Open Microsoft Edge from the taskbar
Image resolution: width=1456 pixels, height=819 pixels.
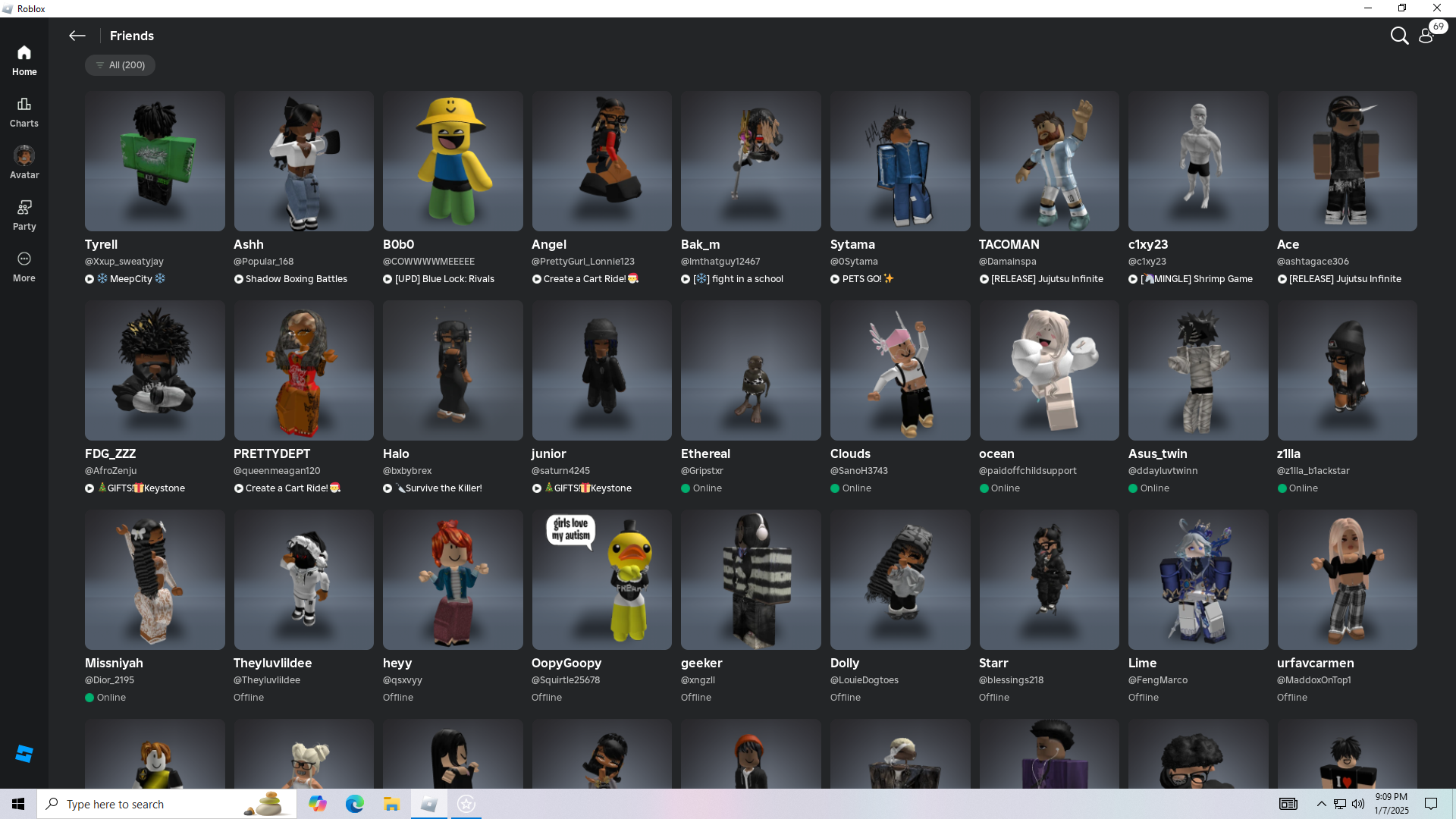click(354, 804)
